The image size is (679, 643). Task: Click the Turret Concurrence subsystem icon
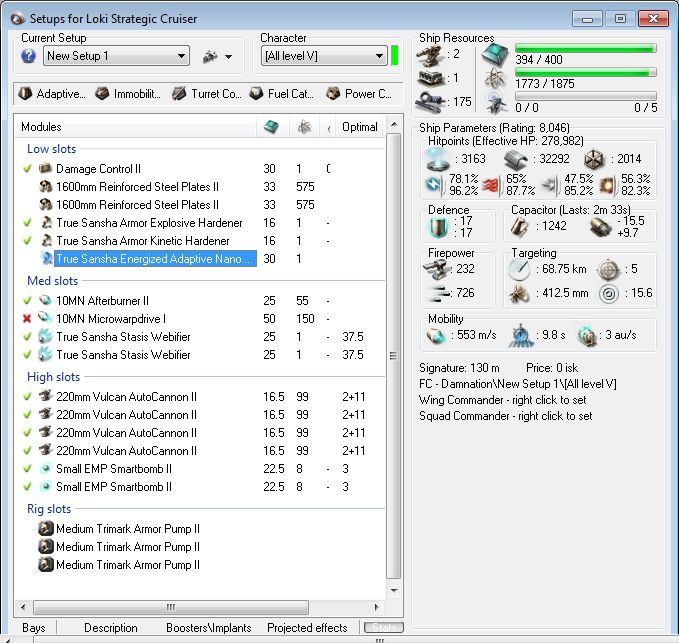point(179,93)
